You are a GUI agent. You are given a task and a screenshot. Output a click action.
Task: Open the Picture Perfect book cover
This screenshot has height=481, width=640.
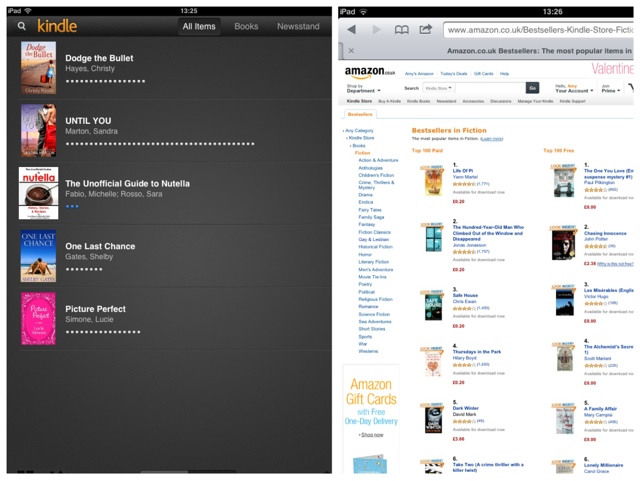click(x=38, y=318)
